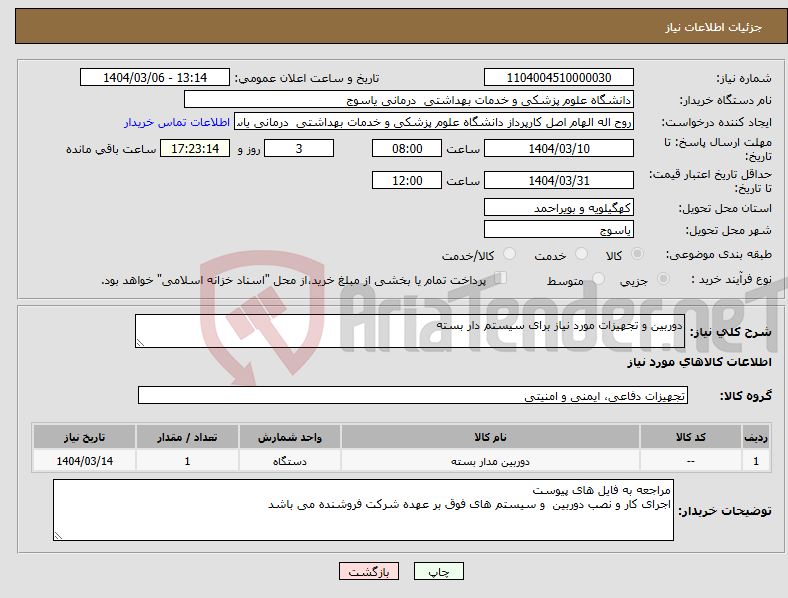Click the تعداد / مقدار column header
Viewport: 788px width, 598px height.
[x=187, y=437]
